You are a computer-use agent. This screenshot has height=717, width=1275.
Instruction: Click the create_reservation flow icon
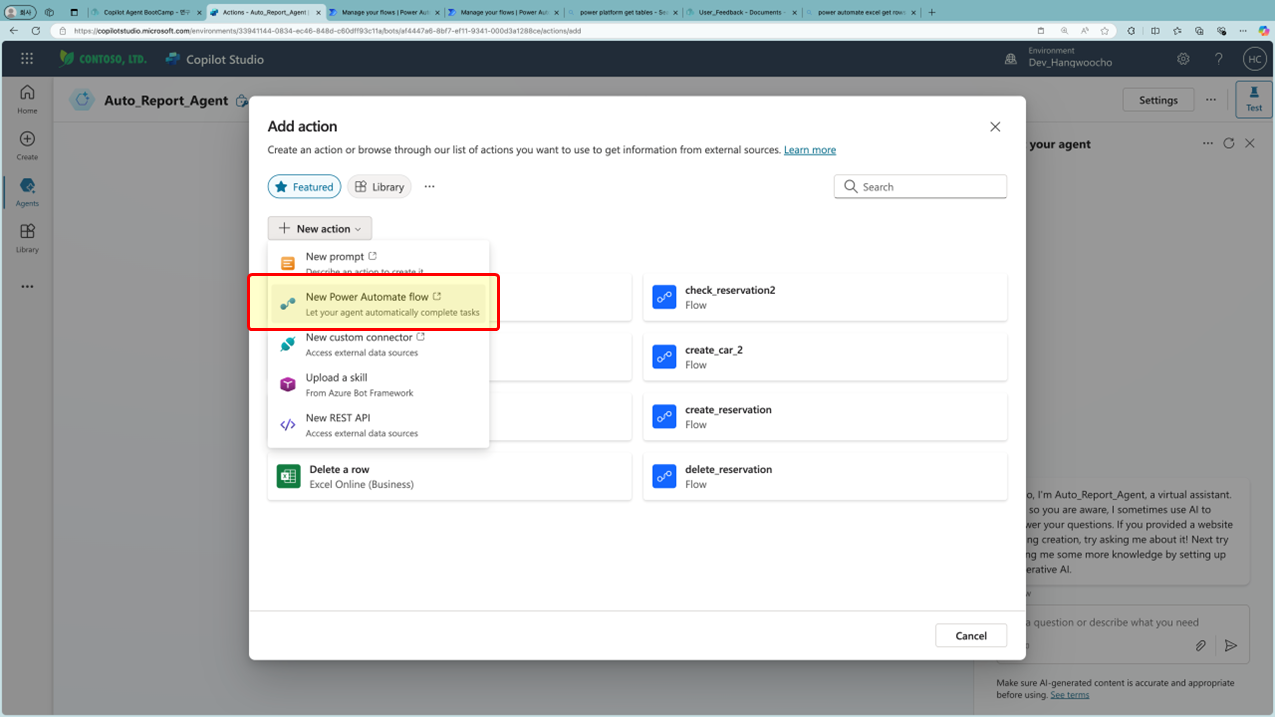pyautogui.click(x=664, y=416)
